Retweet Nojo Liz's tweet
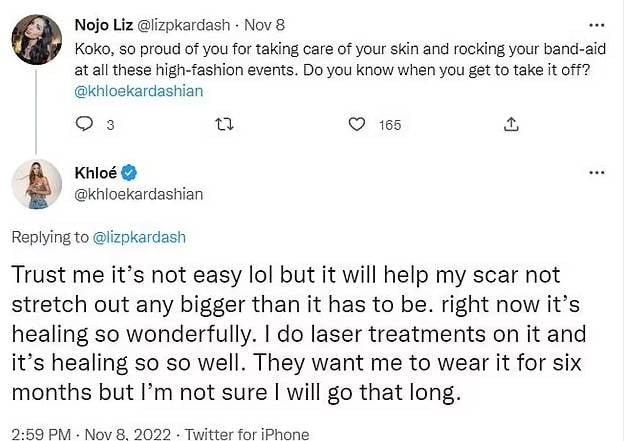The width and height of the screenshot is (624, 441). click(x=225, y=124)
